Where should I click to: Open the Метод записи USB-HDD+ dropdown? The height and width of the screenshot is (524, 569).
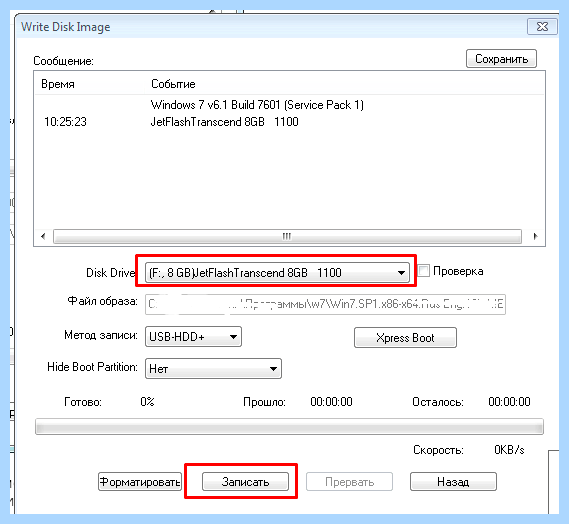tap(193, 337)
